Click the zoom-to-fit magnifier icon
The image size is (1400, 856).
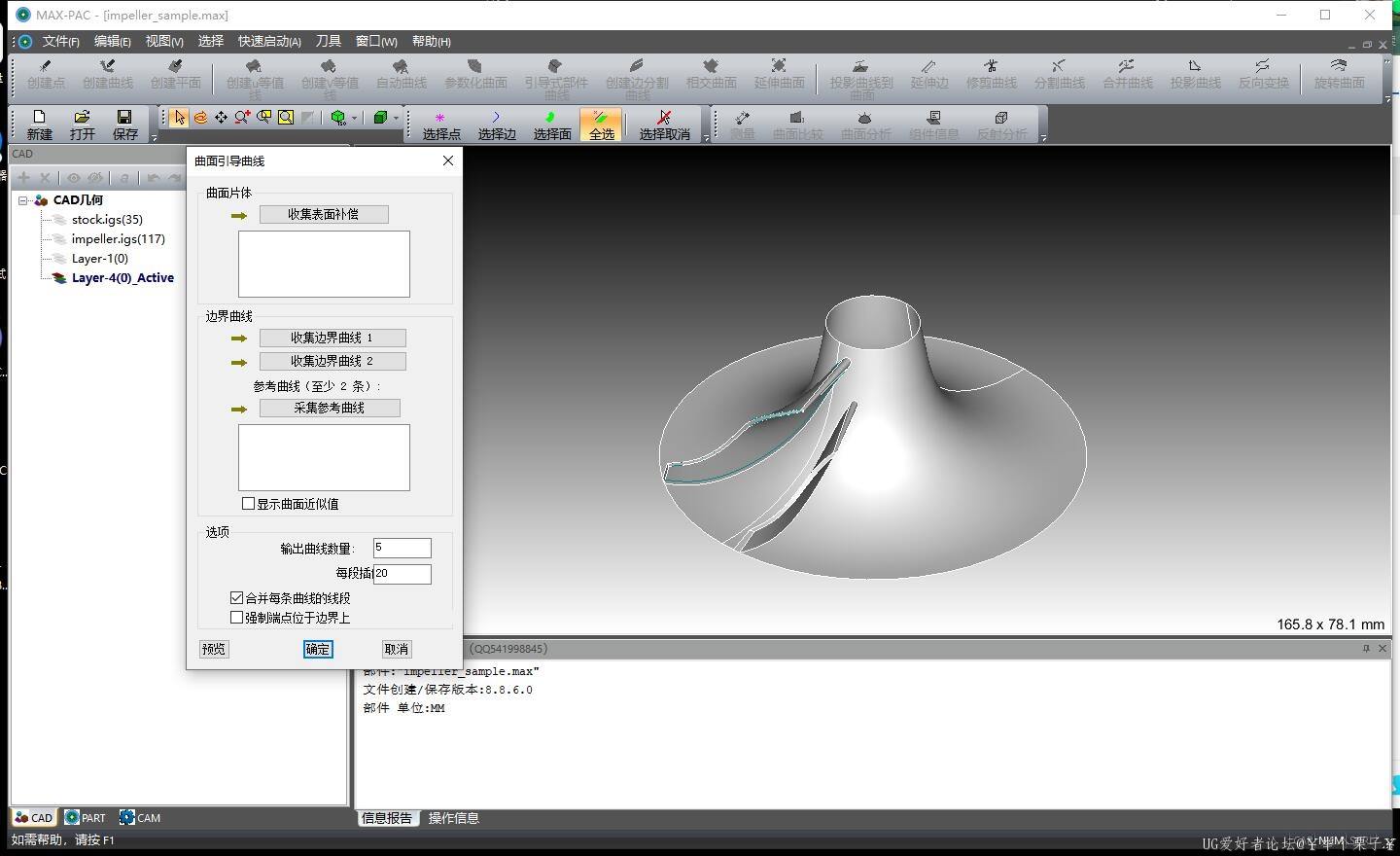286,118
